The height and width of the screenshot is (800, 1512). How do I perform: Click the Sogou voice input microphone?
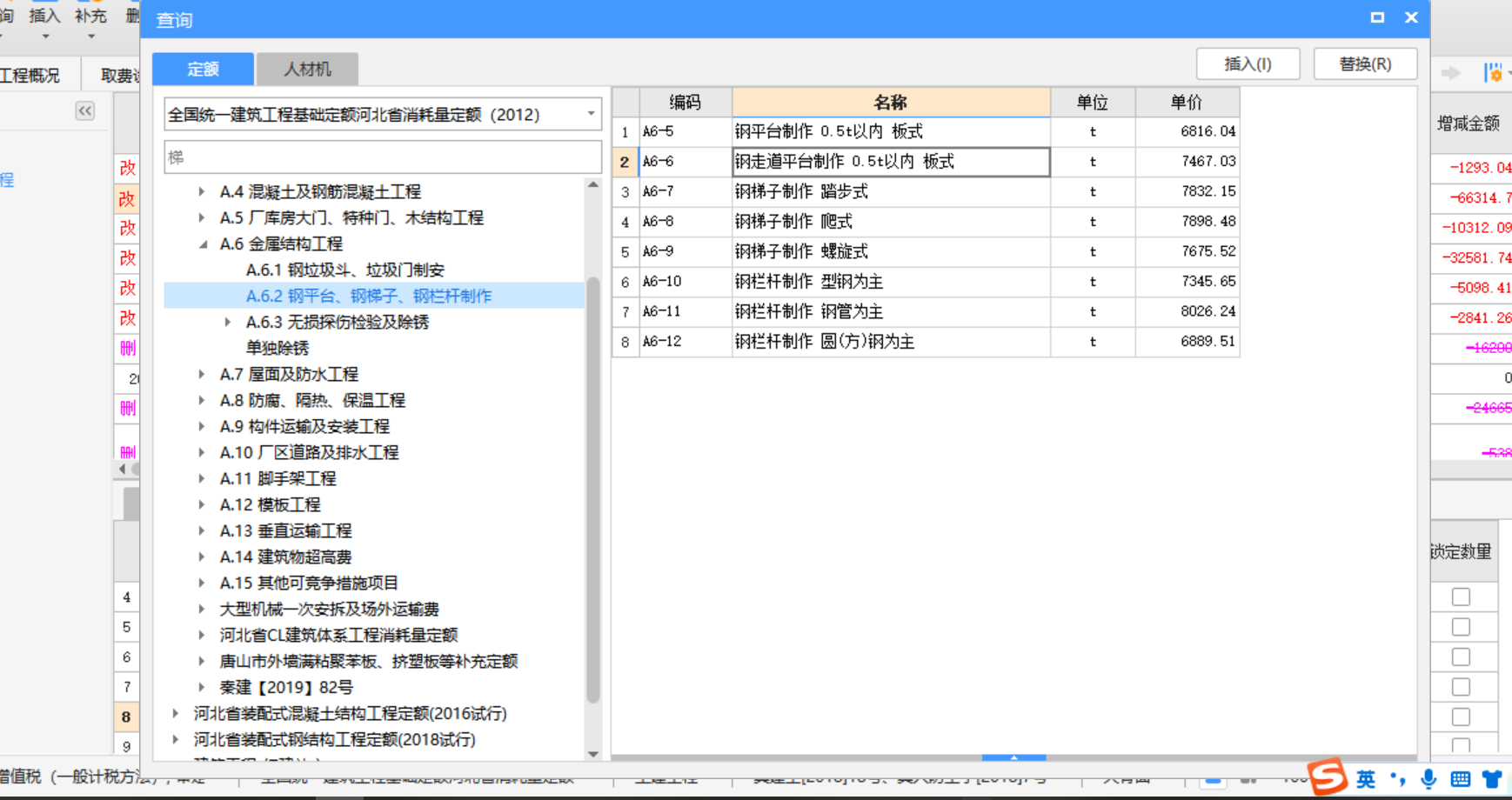(1428, 779)
